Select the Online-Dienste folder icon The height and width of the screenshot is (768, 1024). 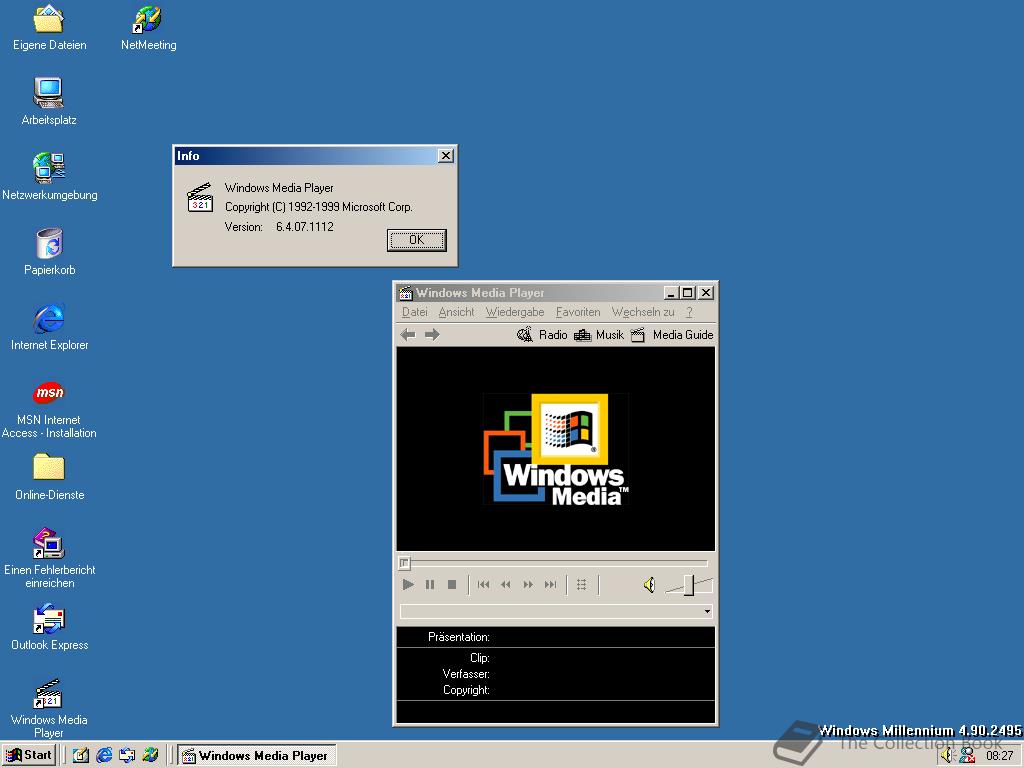point(50,478)
